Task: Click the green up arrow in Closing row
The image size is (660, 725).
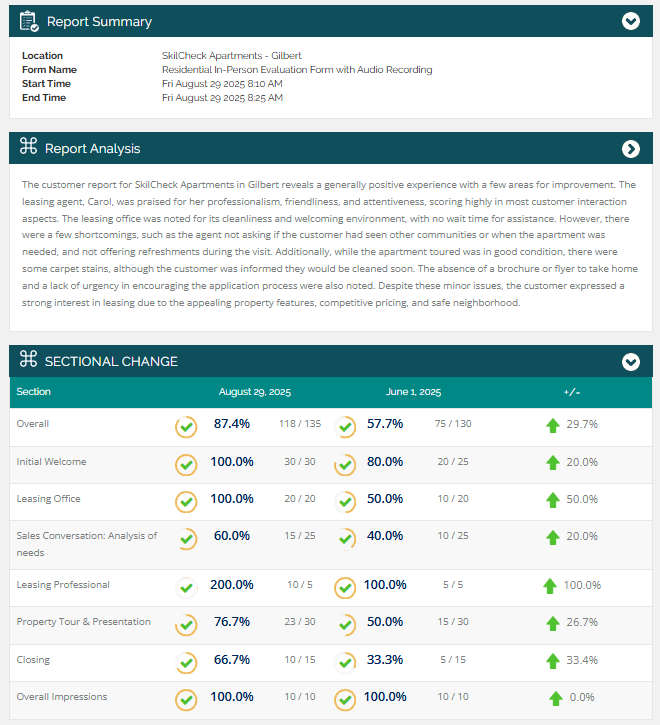Action: tap(552, 661)
